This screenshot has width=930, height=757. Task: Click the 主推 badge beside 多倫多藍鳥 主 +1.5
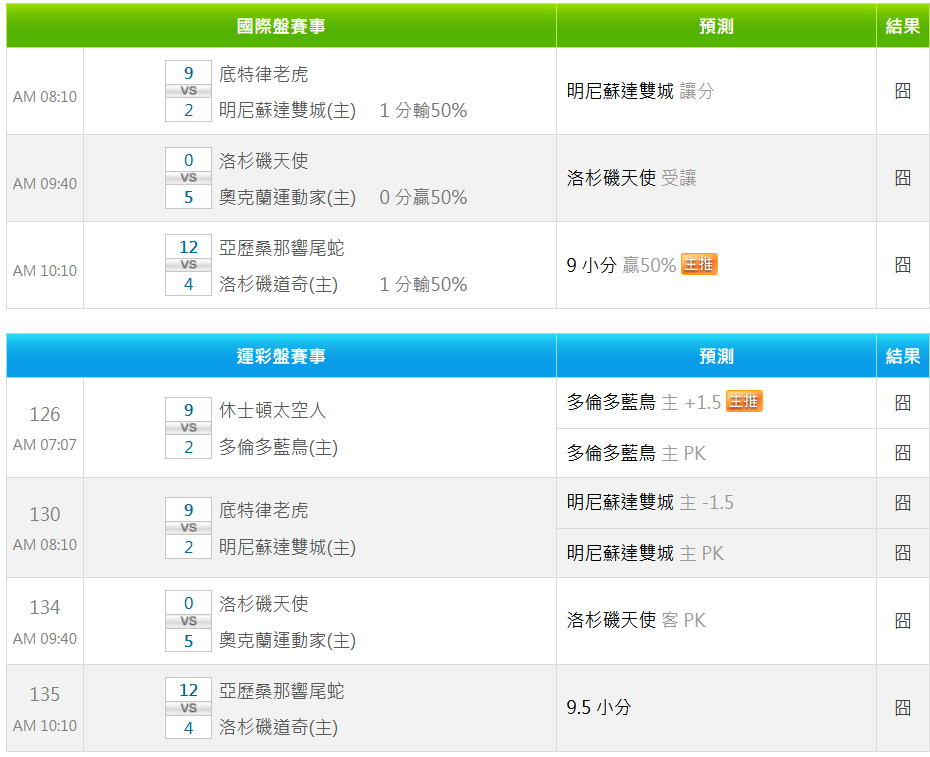click(744, 402)
